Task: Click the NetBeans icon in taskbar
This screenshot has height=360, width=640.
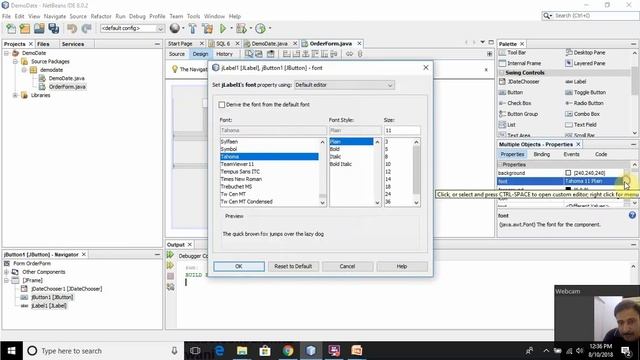Action: point(311,351)
